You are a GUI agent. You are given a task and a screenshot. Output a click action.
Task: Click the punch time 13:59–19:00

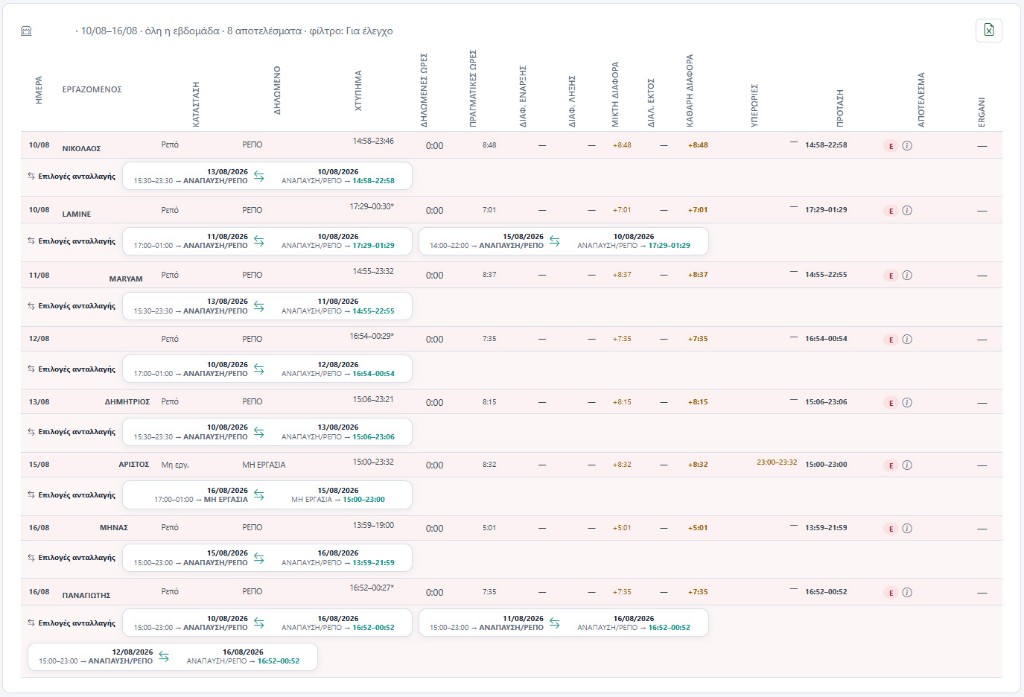[x=374, y=525]
